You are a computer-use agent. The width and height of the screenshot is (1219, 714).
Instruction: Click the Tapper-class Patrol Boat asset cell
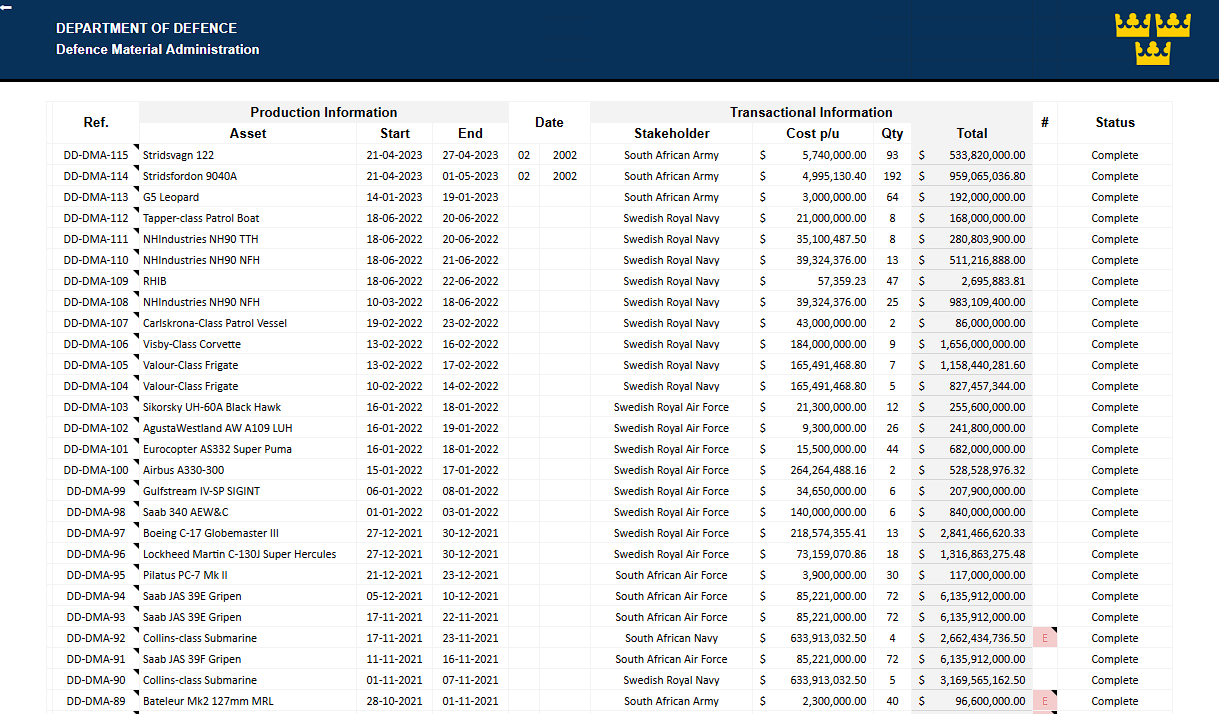pos(248,218)
